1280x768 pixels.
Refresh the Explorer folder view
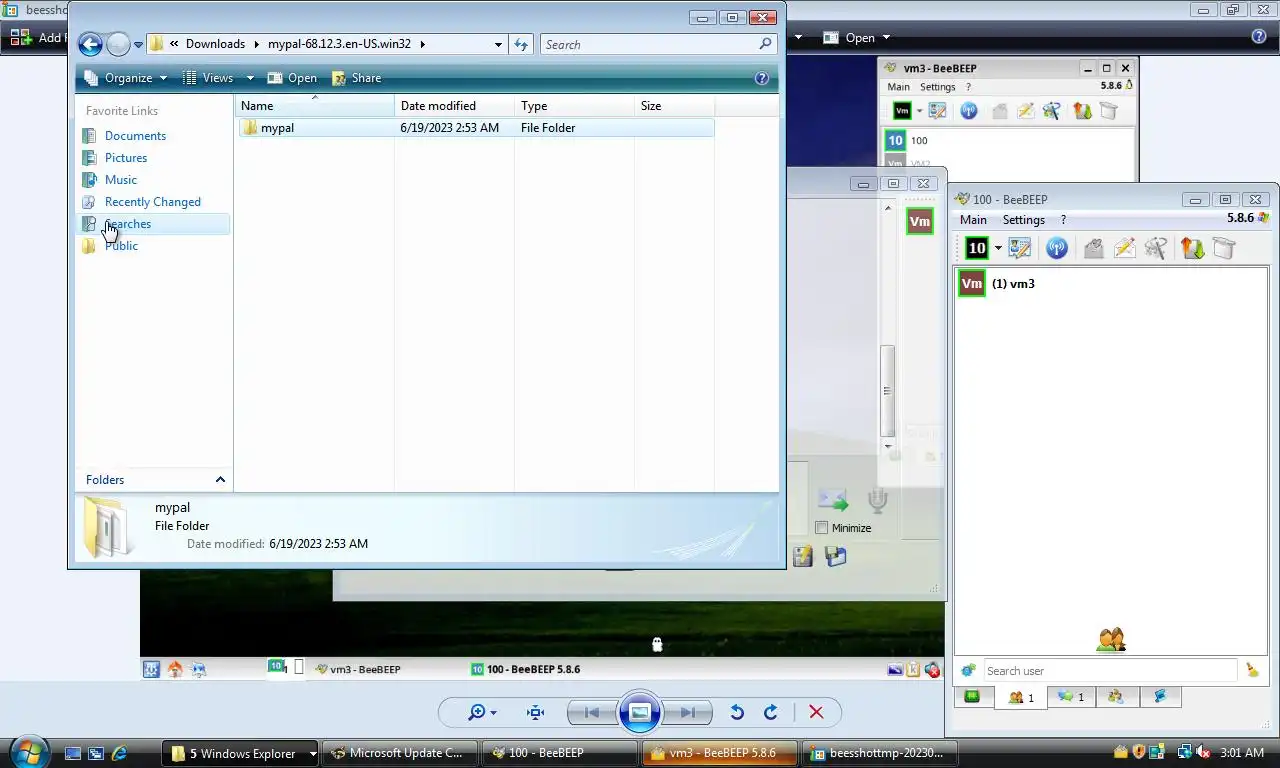pyautogui.click(x=520, y=44)
